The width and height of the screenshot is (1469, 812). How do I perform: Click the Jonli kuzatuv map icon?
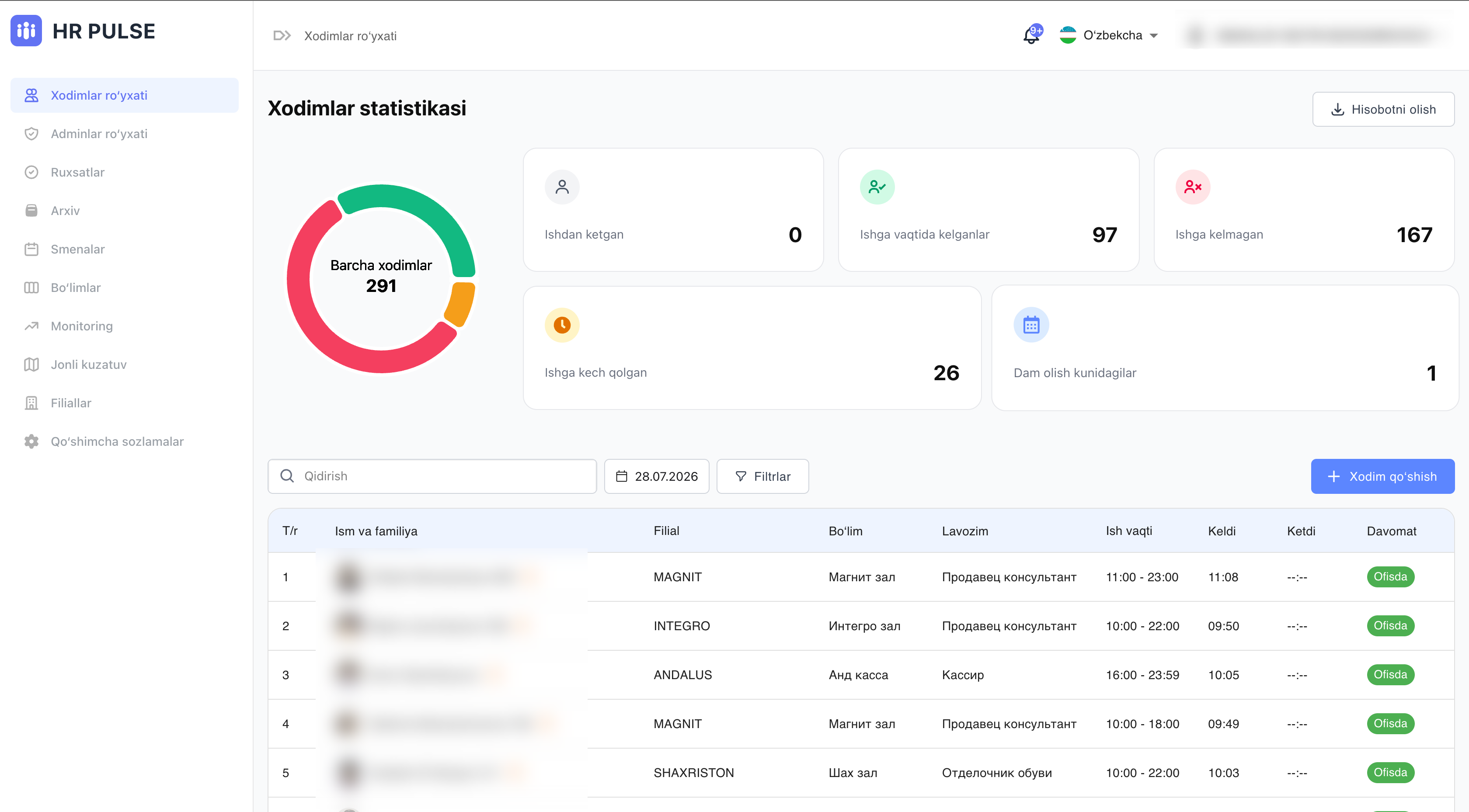coord(31,364)
